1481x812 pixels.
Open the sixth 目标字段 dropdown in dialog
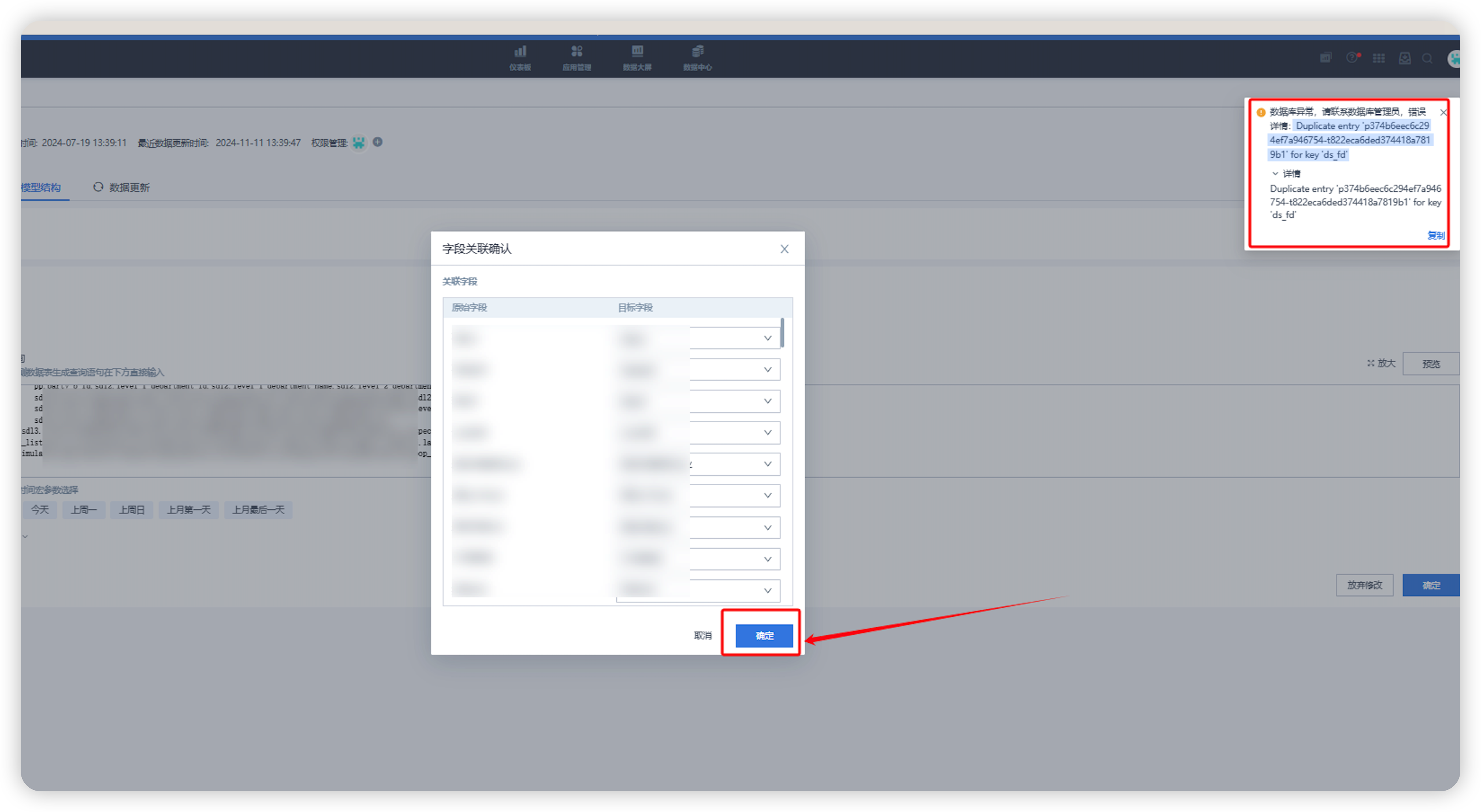[698, 496]
